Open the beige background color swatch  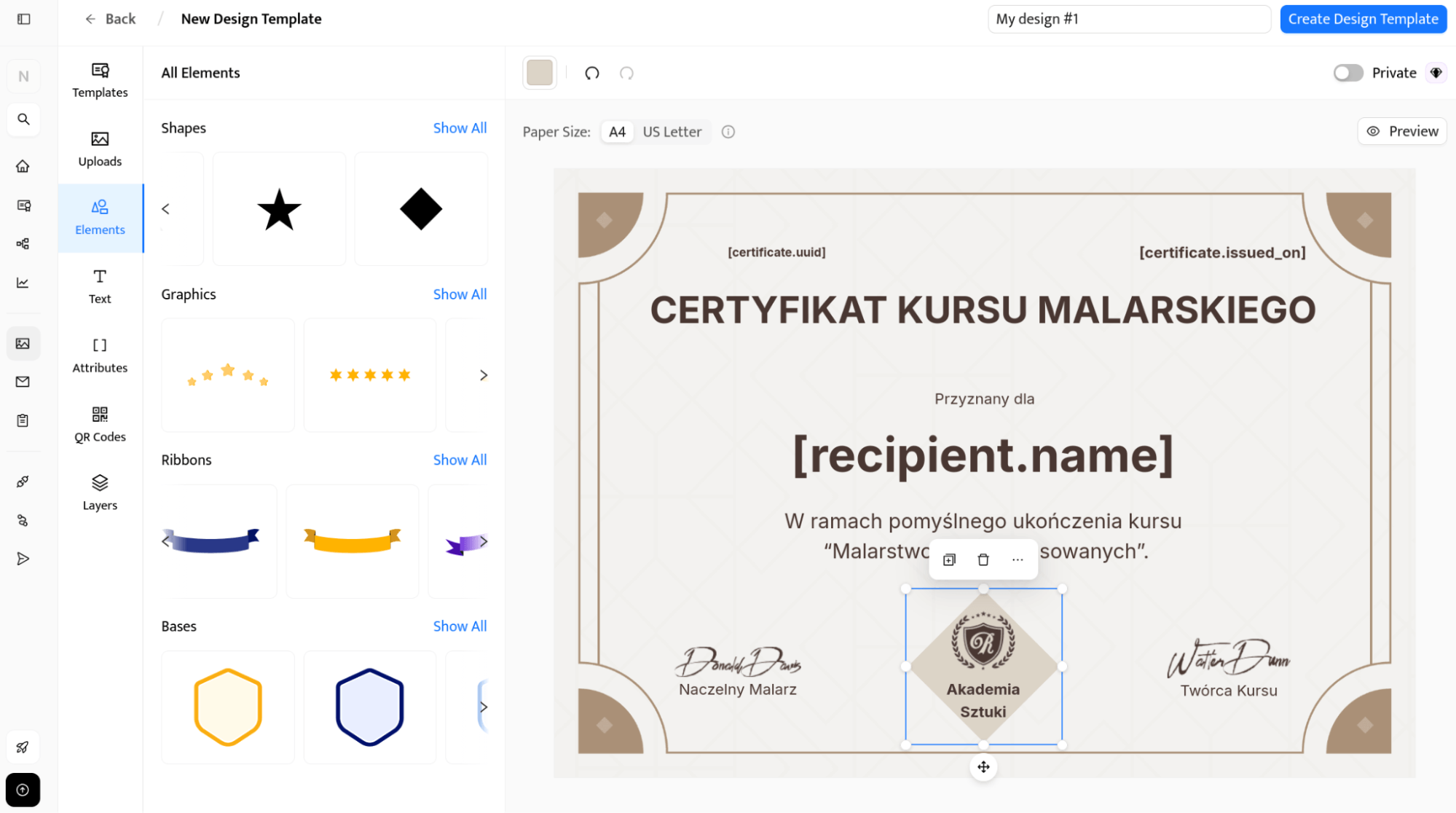tap(540, 73)
